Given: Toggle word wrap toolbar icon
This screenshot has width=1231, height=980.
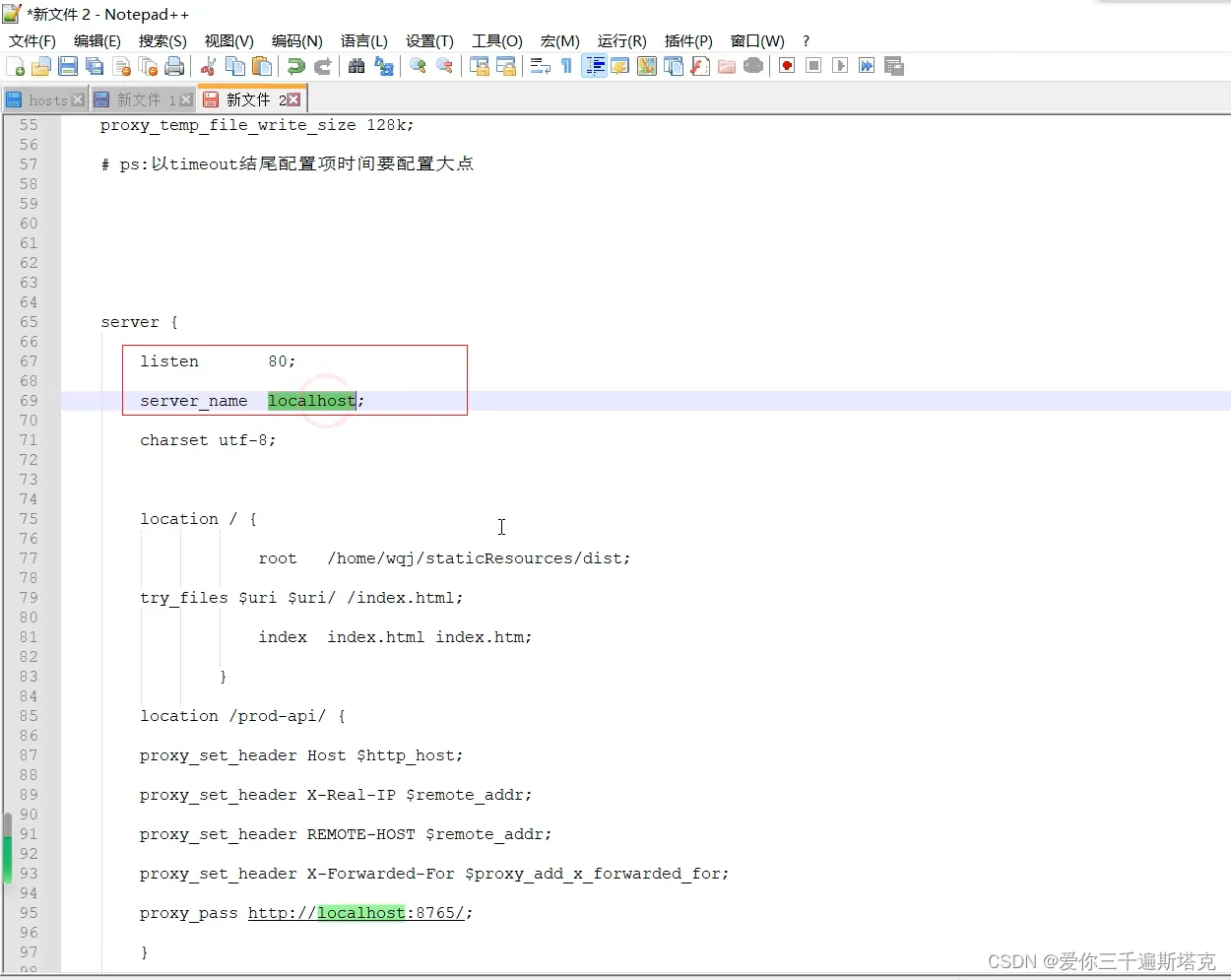Looking at the screenshot, I should tap(540, 66).
